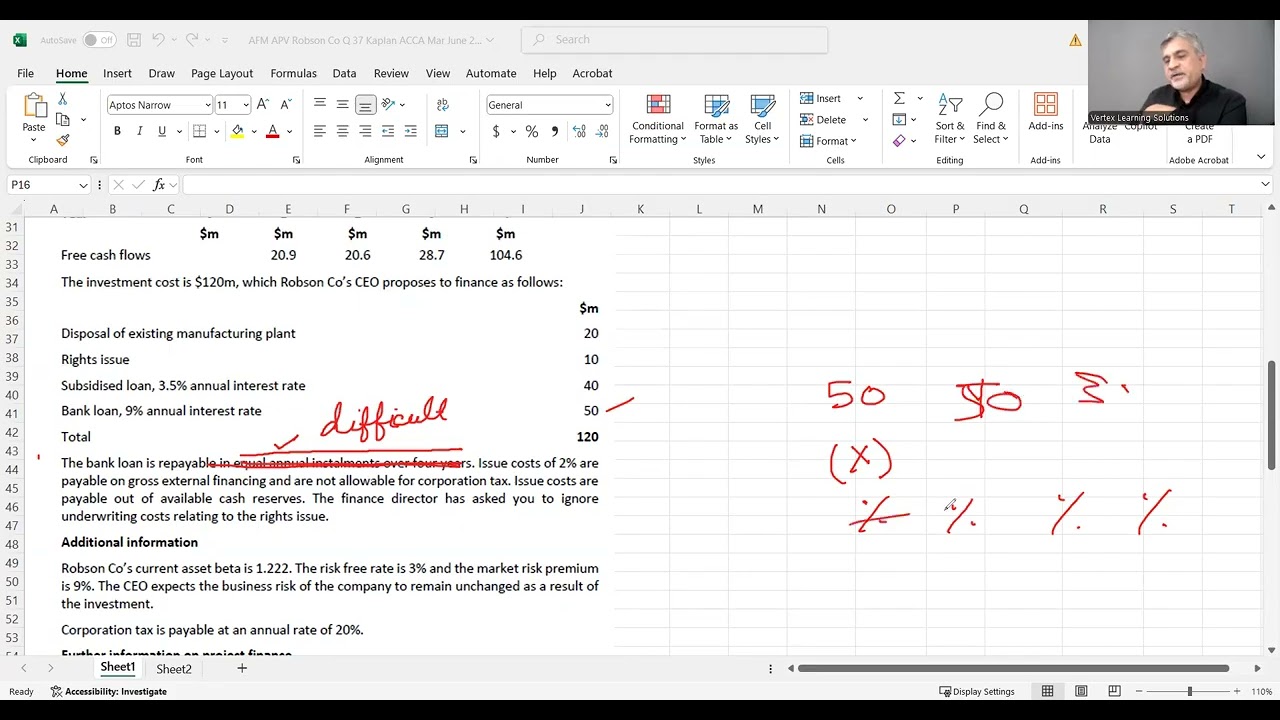Toggle Bottom Align button
Viewport: 1280px width, 720px height.
365,104
